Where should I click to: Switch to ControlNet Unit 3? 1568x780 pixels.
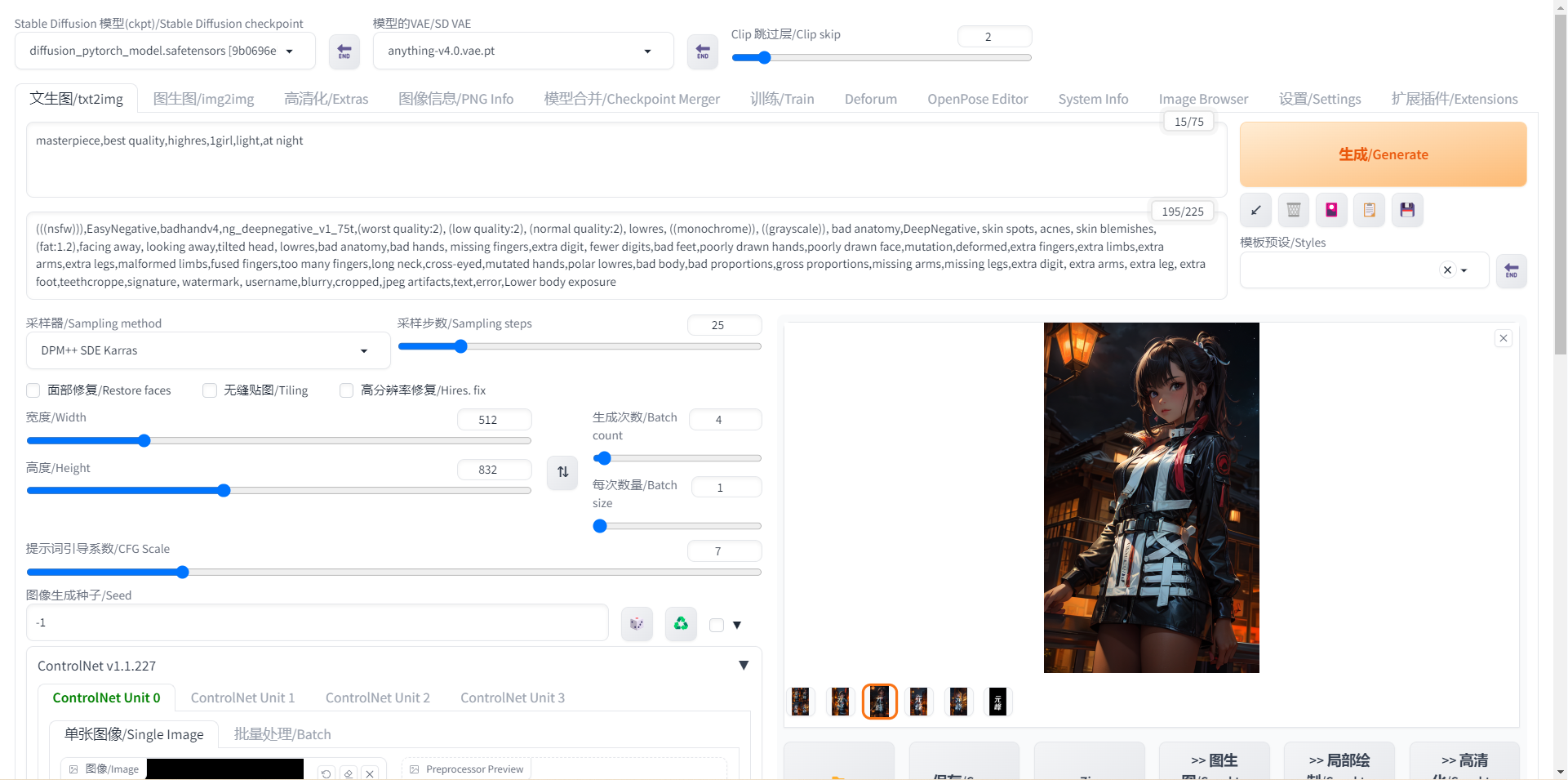[x=513, y=698]
